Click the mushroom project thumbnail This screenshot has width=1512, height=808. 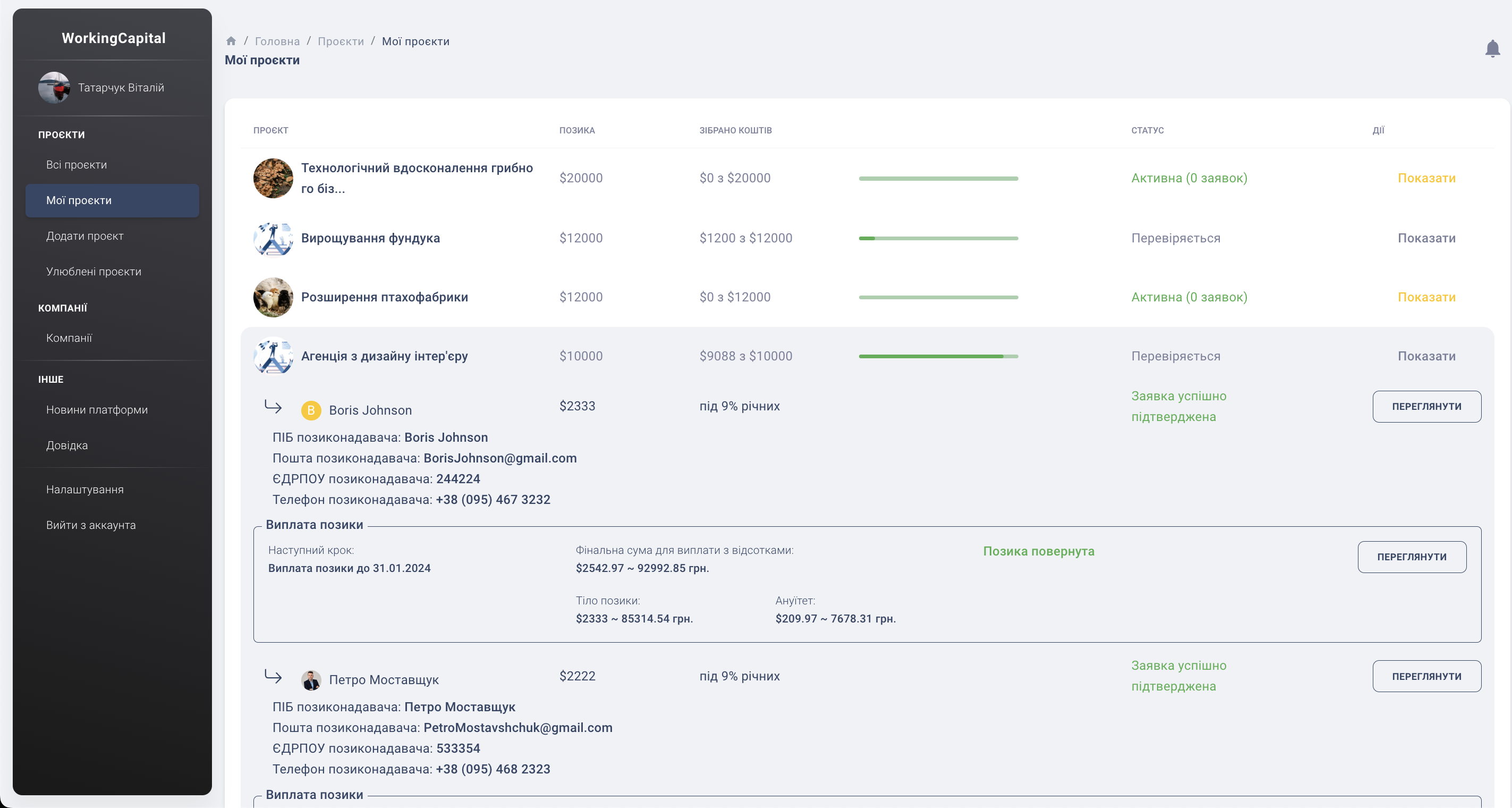(x=273, y=178)
